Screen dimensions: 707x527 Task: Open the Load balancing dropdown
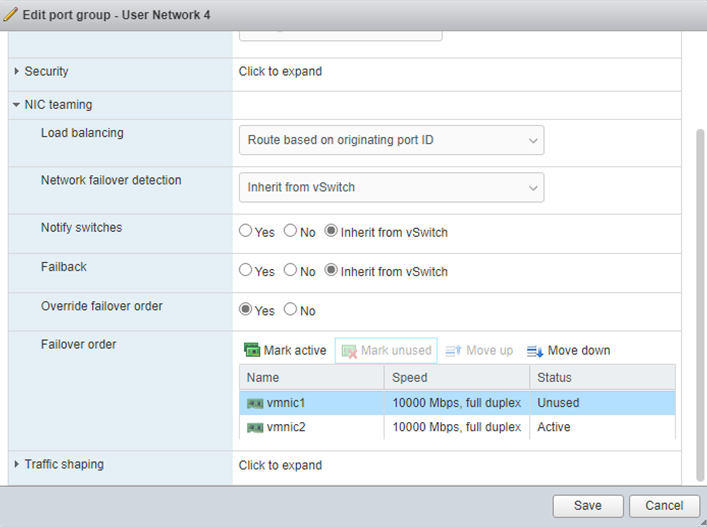[x=391, y=140]
